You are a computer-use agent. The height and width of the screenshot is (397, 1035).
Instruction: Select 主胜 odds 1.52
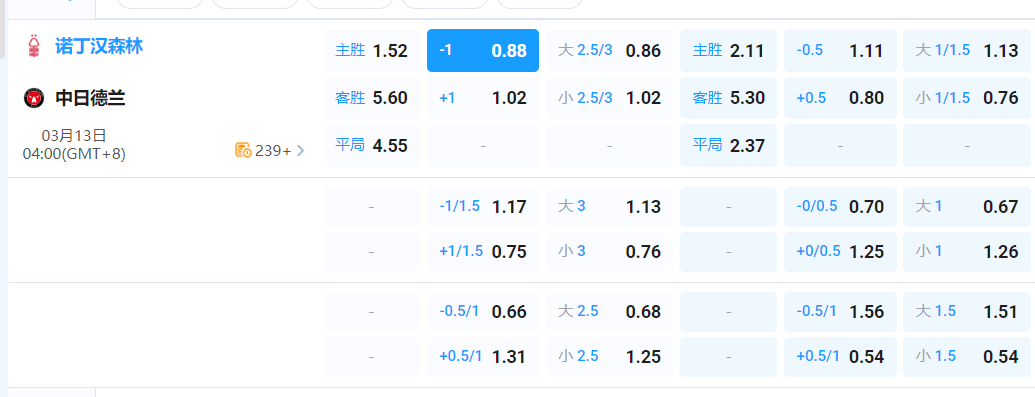[x=371, y=50]
